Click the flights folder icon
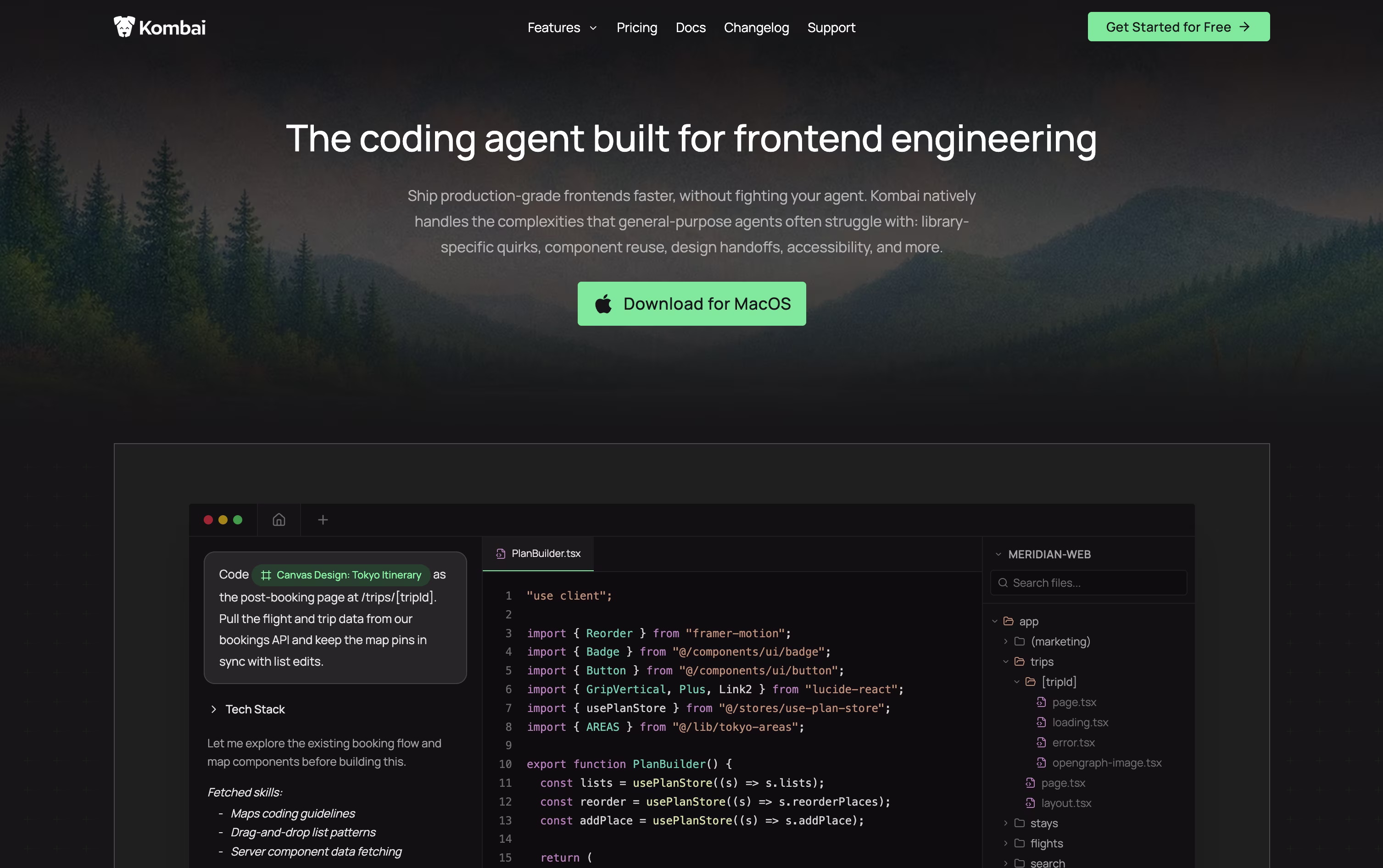 point(1020,843)
